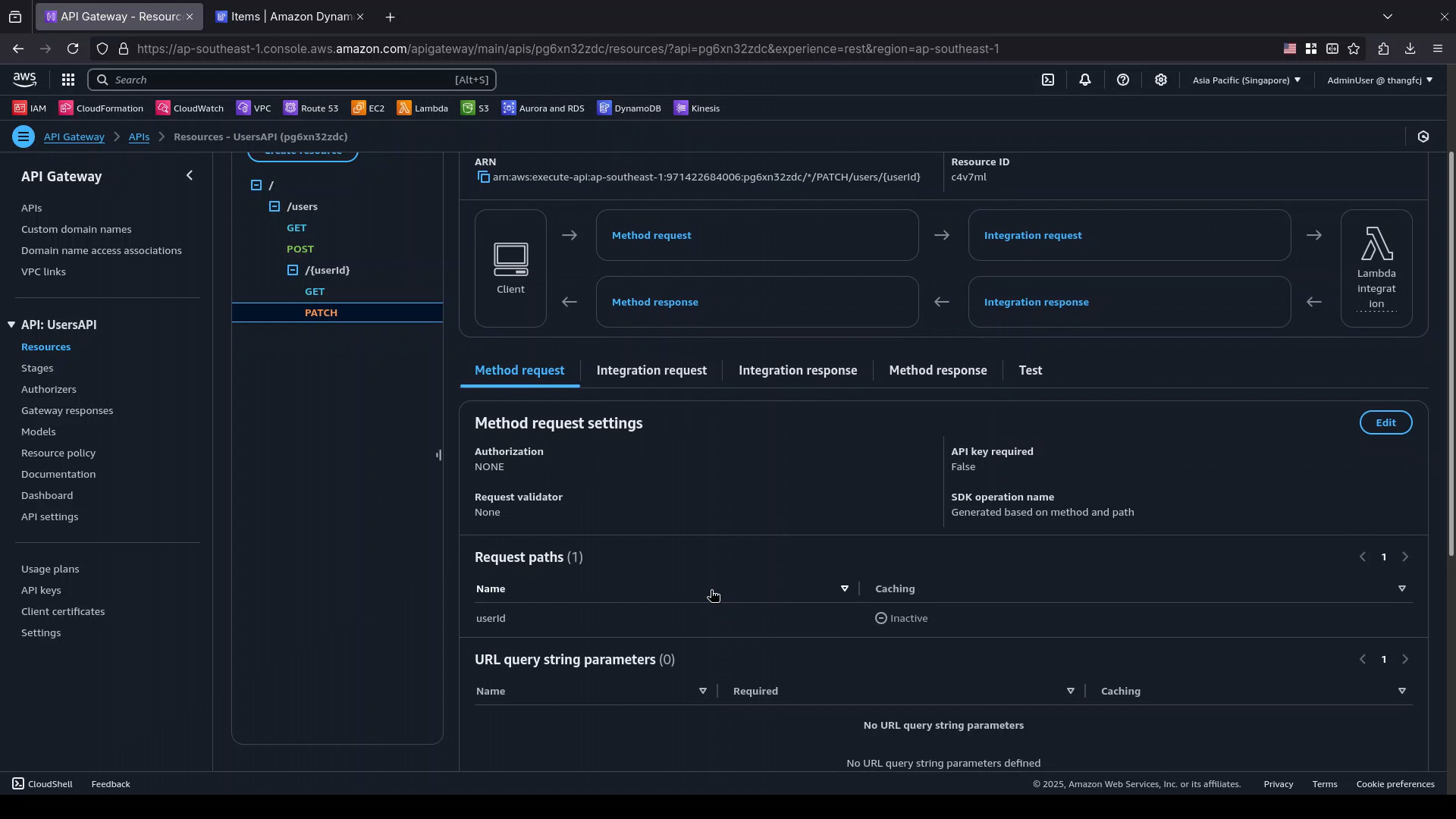Switch to the Integration response tab
This screenshot has height=819, width=1456.
click(x=798, y=370)
